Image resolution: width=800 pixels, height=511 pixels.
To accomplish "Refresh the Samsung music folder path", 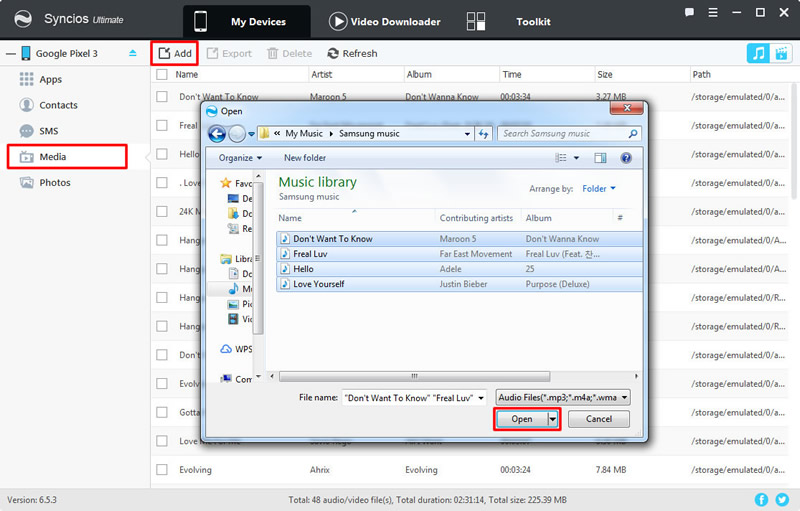I will [x=483, y=134].
